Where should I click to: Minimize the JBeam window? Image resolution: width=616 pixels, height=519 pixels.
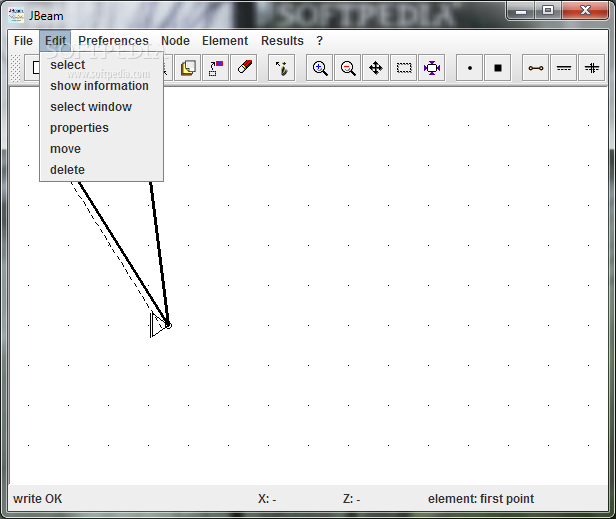pyautogui.click(x=521, y=10)
